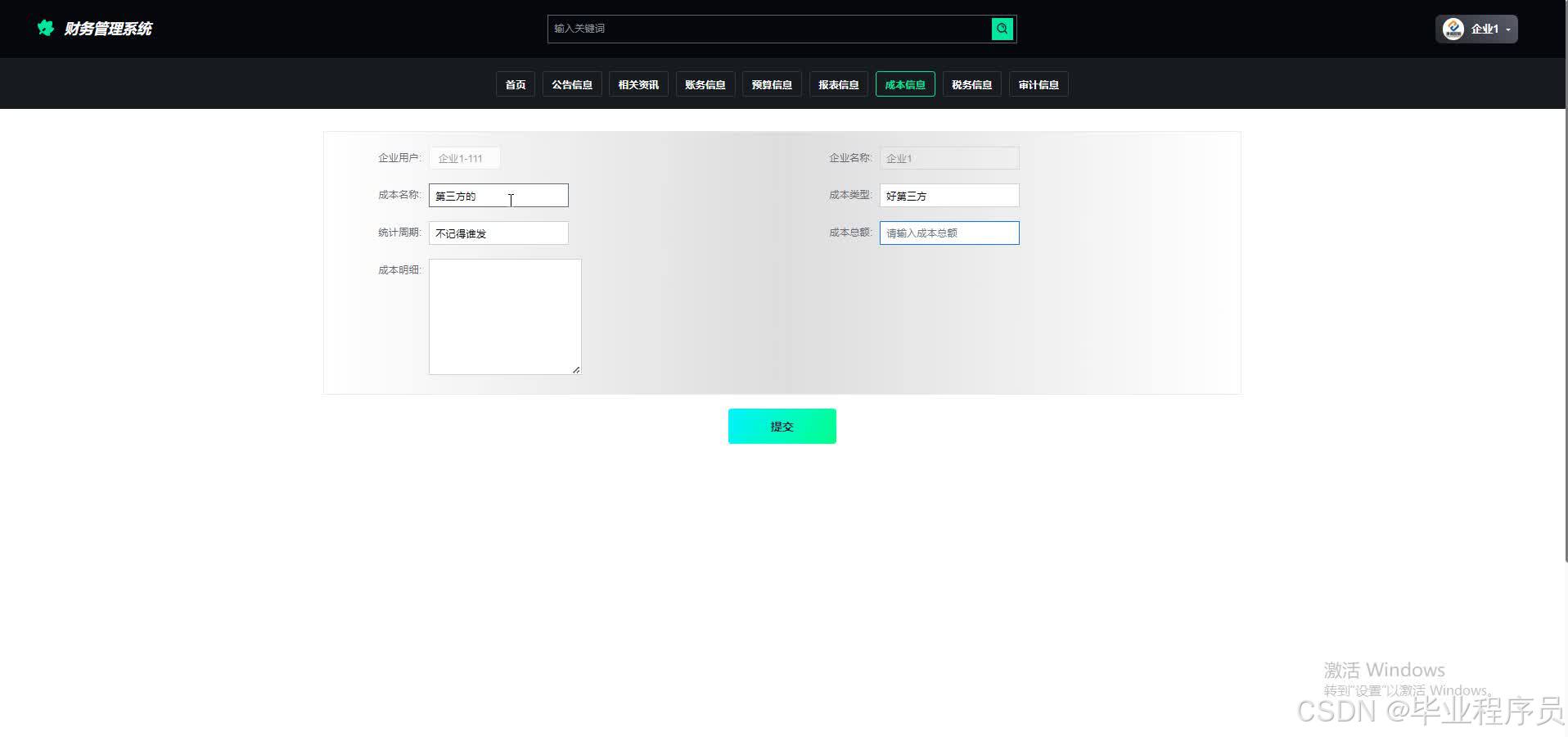Click the 成本明细 label text
The height and width of the screenshot is (737, 1568).
[399, 270]
